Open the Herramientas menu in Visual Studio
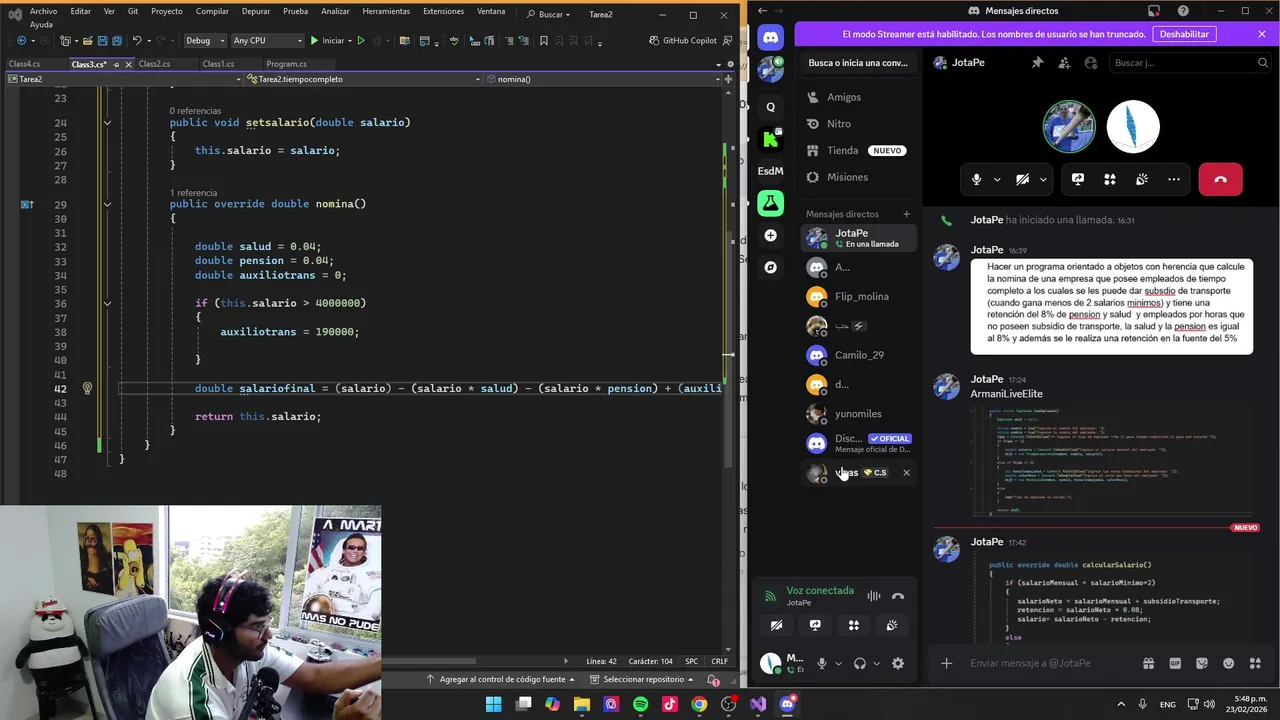This screenshot has width=1280, height=720. click(386, 11)
